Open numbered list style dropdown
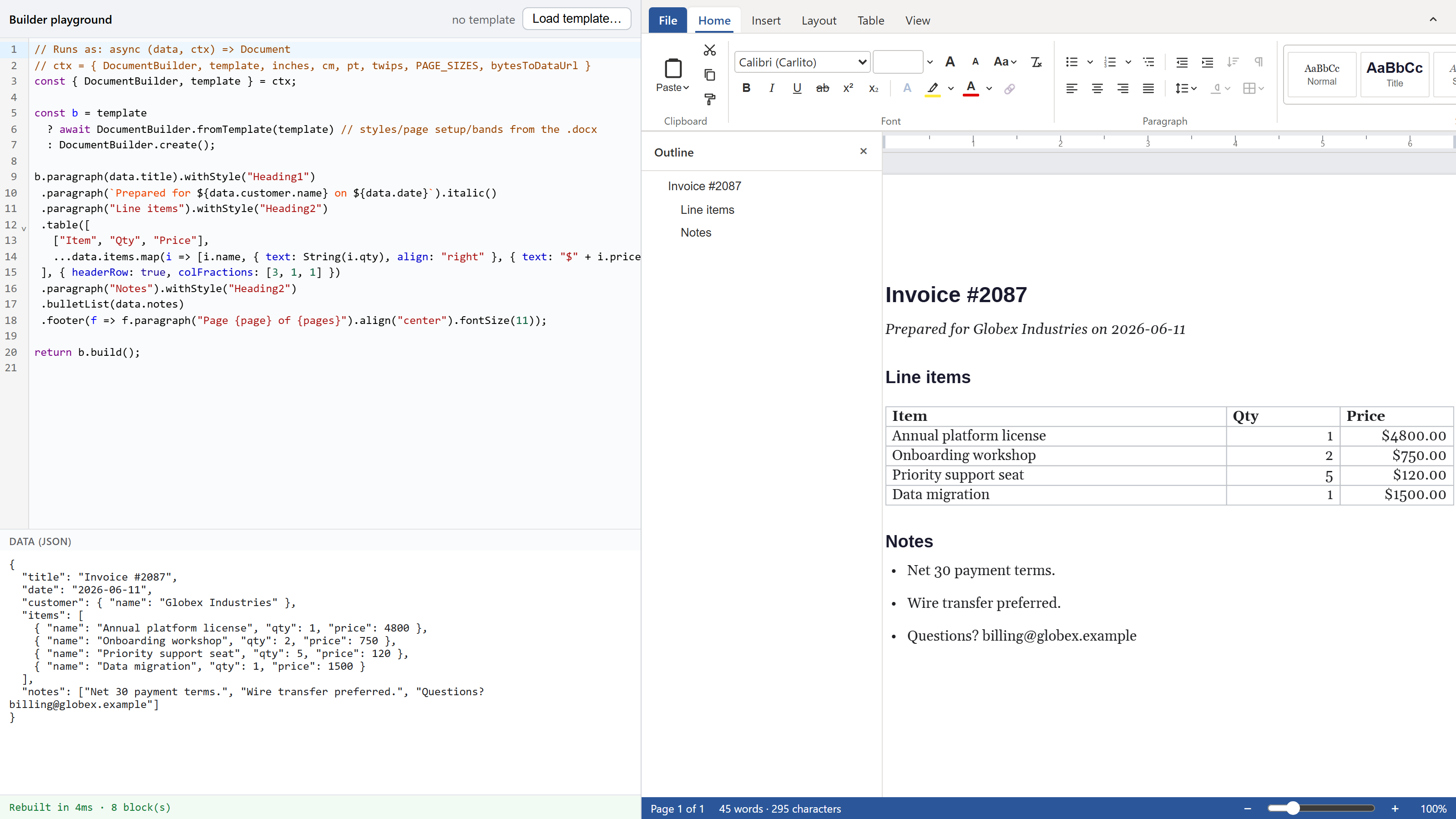The width and height of the screenshot is (1456, 819). (1128, 61)
